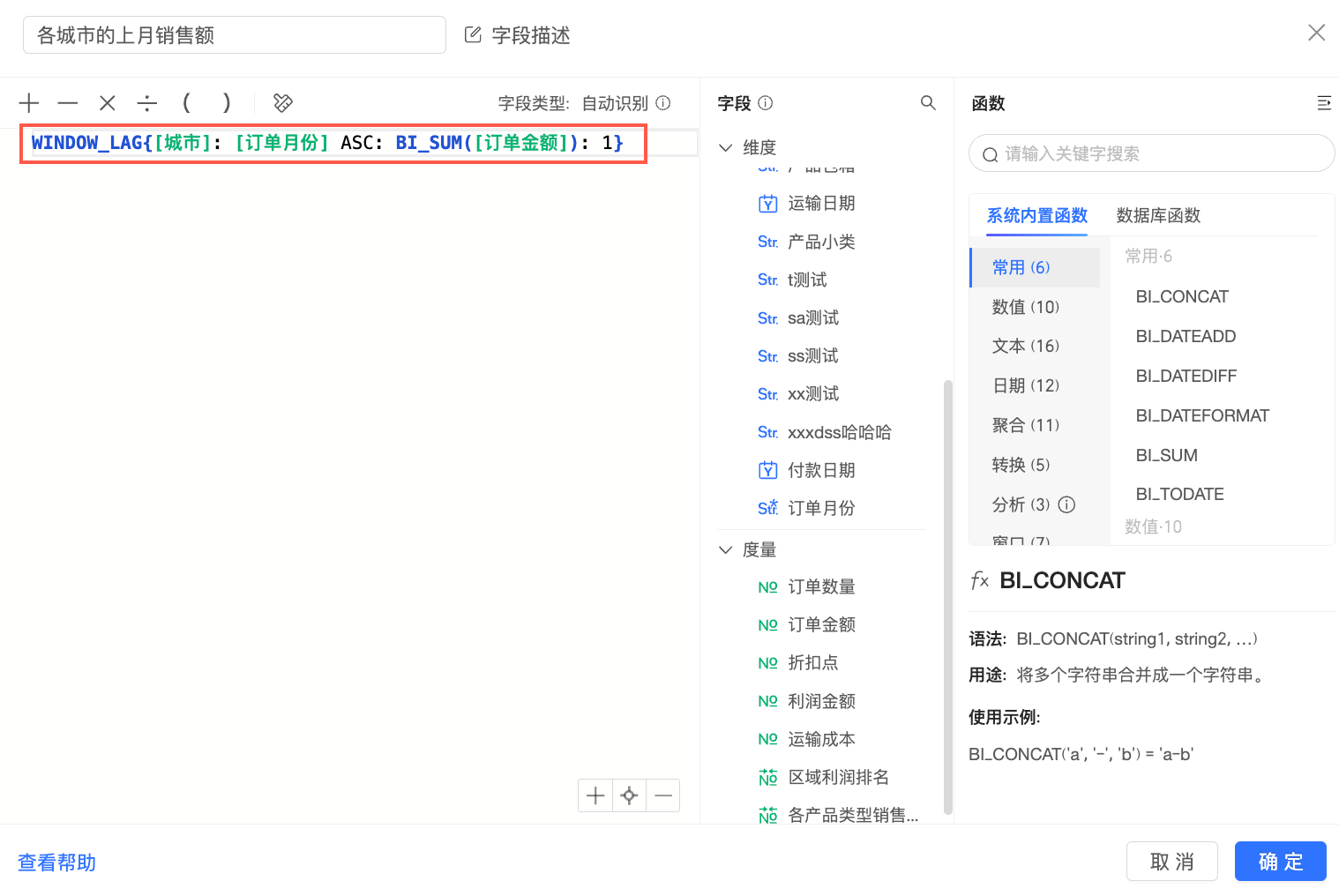Switch to the 系统内置函数 tab
The image size is (1339, 896).
click(1036, 216)
